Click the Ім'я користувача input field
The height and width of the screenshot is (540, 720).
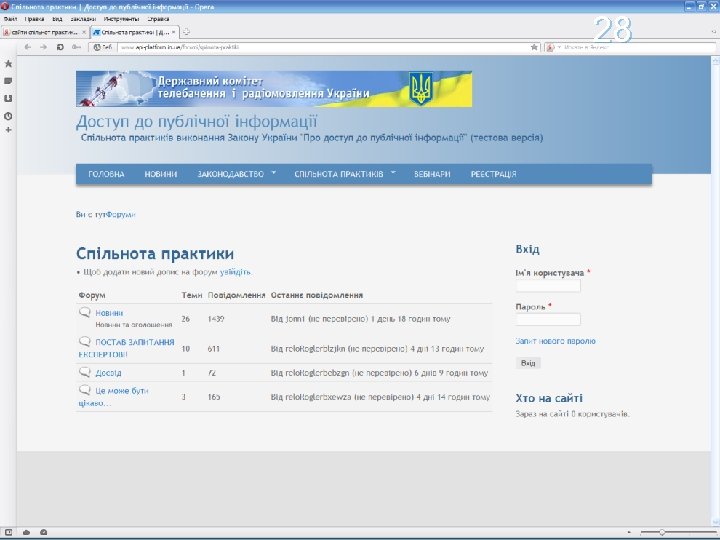[x=548, y=286]
